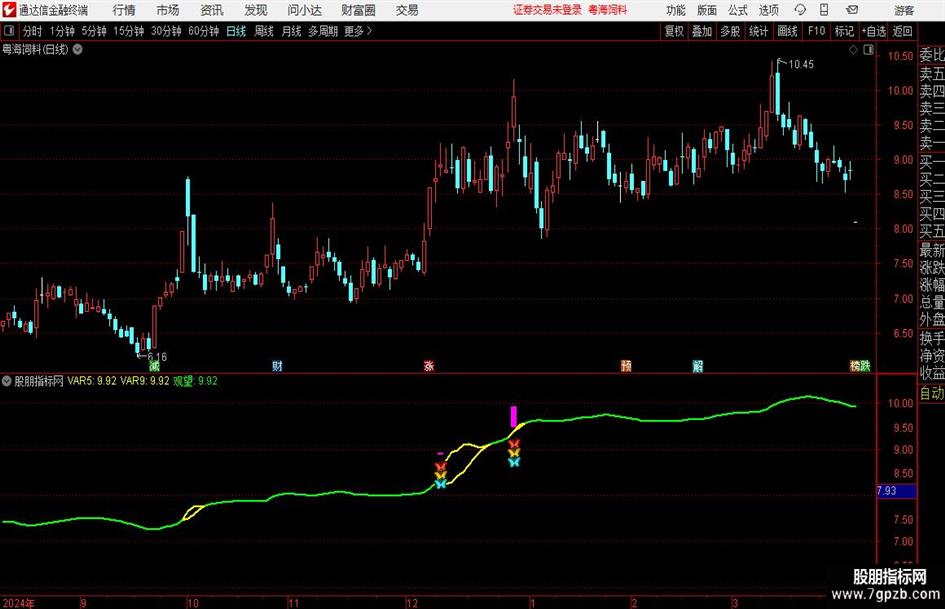Image resolution: width=945 pixels, height=609 pixels.
Task: Open the 发现 menu
Action: tap(256, 10)
